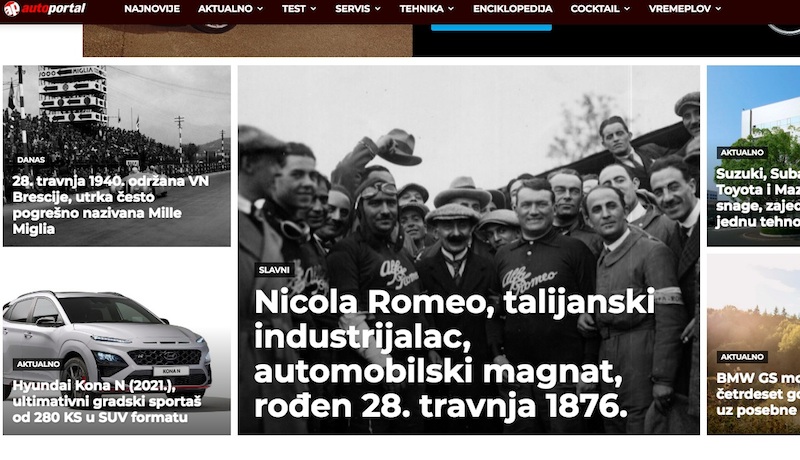
Task: Open the Hyundai Kona N article headline
Action: (107, 401)
